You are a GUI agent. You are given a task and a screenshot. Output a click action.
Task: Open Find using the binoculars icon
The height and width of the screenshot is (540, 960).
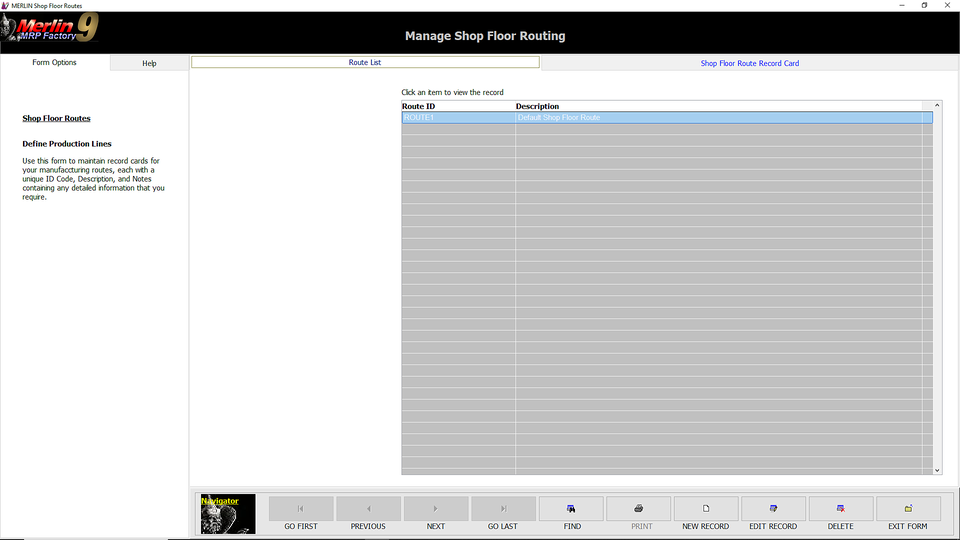tap(571, 509)
